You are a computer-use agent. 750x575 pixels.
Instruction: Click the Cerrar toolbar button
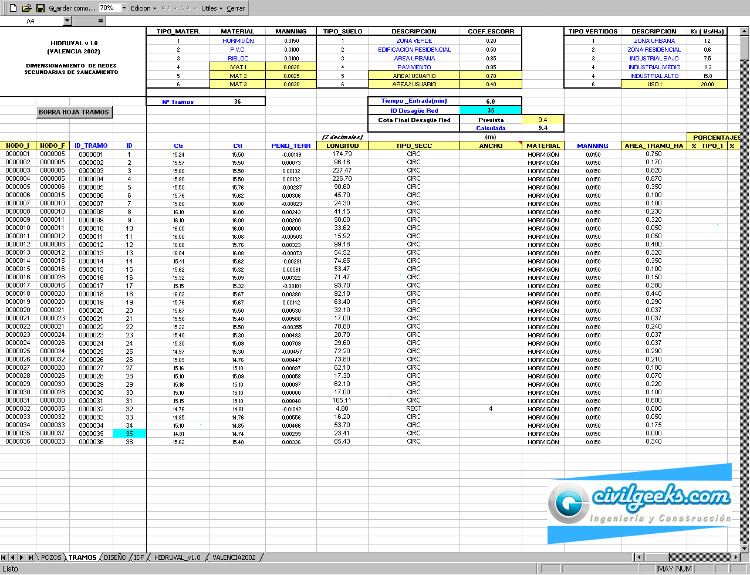pos(236,7)
